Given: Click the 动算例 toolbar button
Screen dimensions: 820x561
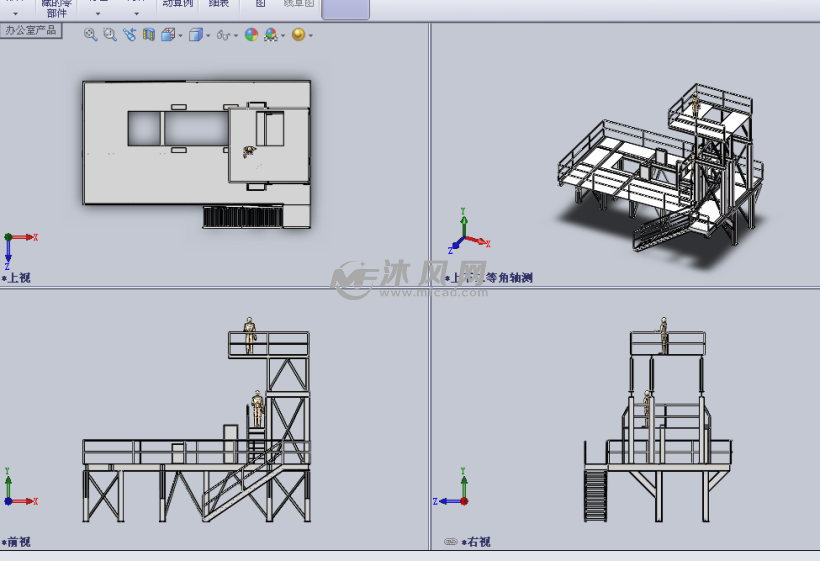Looking at the screenshot, I should [x=178, y=5].
